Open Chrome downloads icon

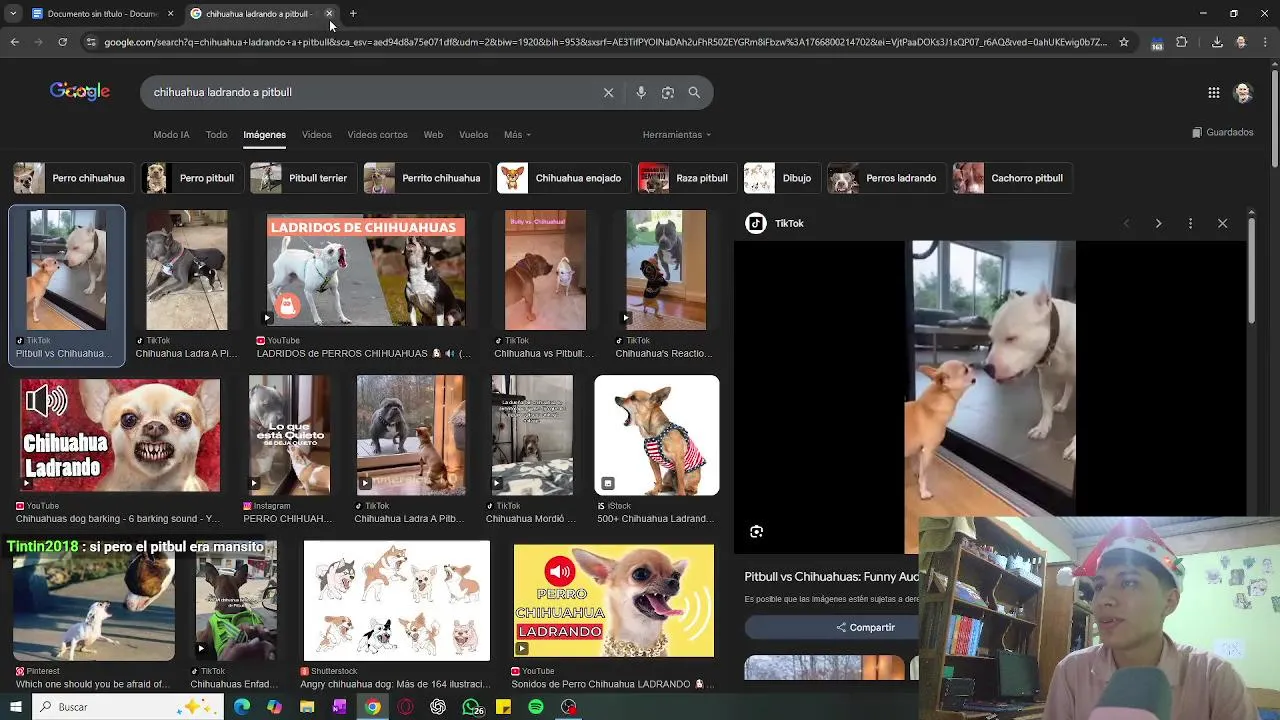(1217, 42)
